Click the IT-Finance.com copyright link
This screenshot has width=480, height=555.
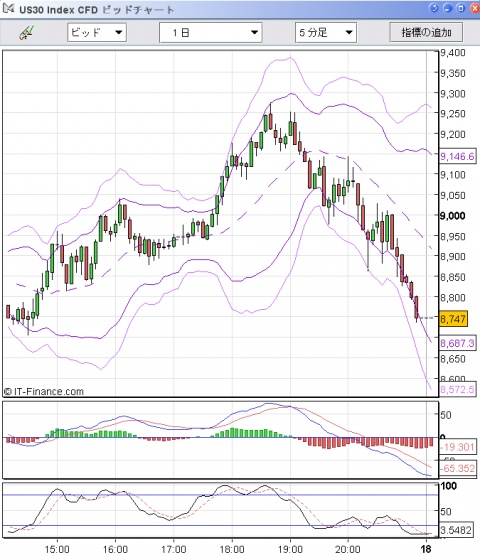click(44, 391)
